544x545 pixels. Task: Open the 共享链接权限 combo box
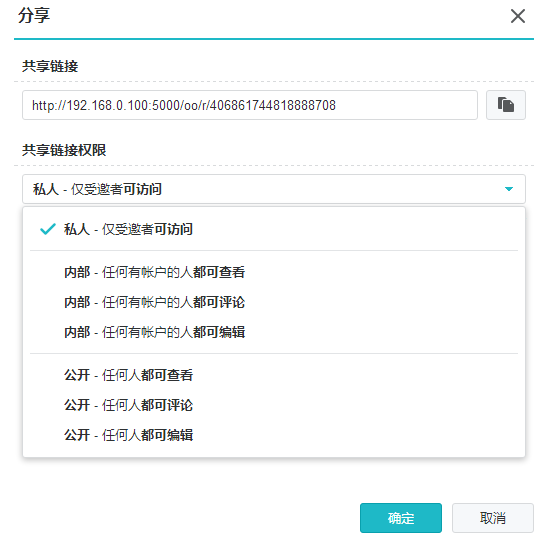(x=274, y=189)
